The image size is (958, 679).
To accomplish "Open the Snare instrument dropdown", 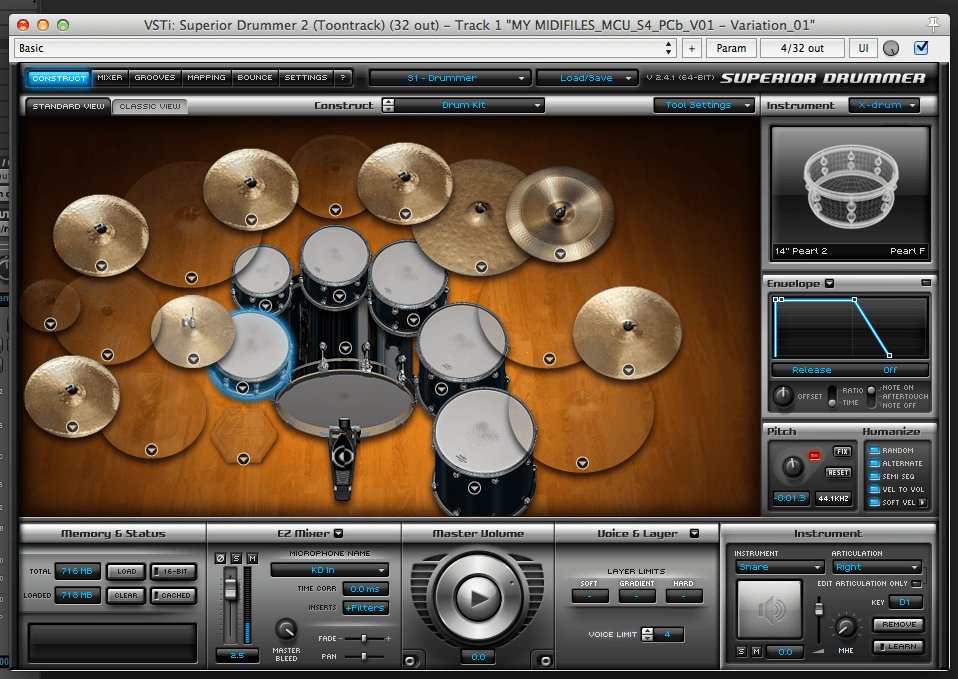I will click(x=780, y=567).
